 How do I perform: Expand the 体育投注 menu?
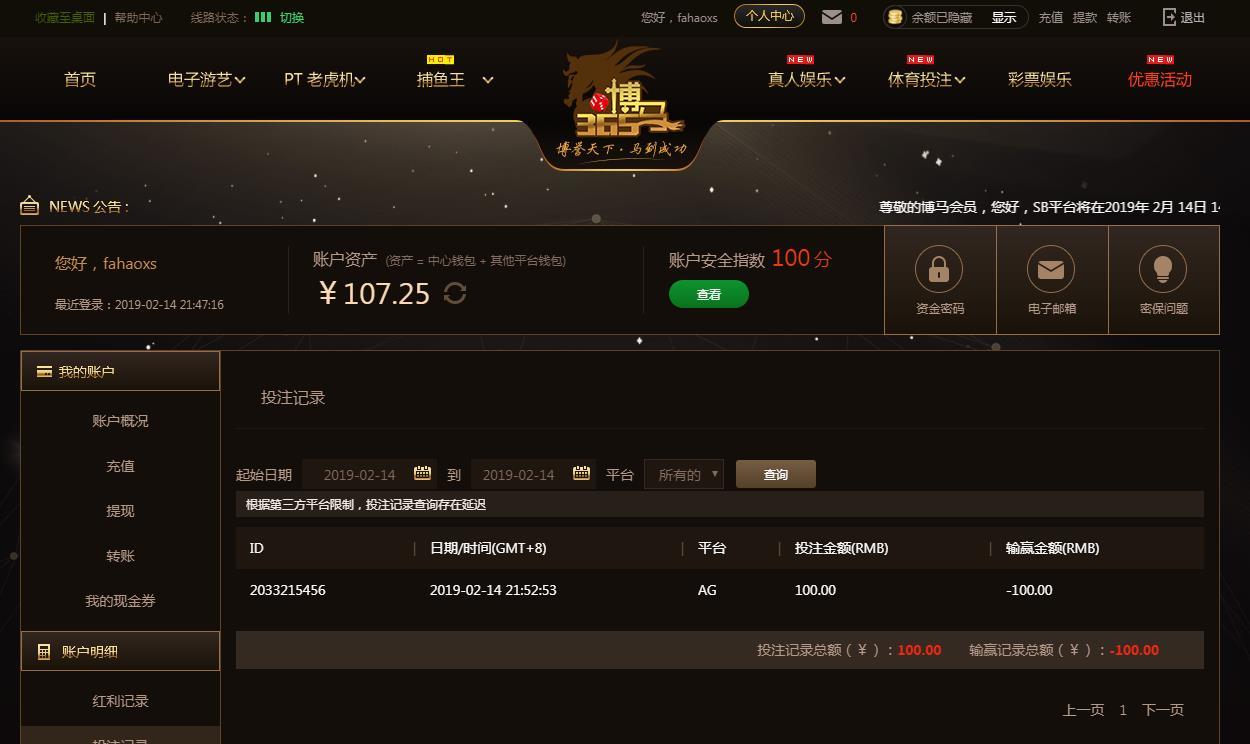tap(926, 79)
